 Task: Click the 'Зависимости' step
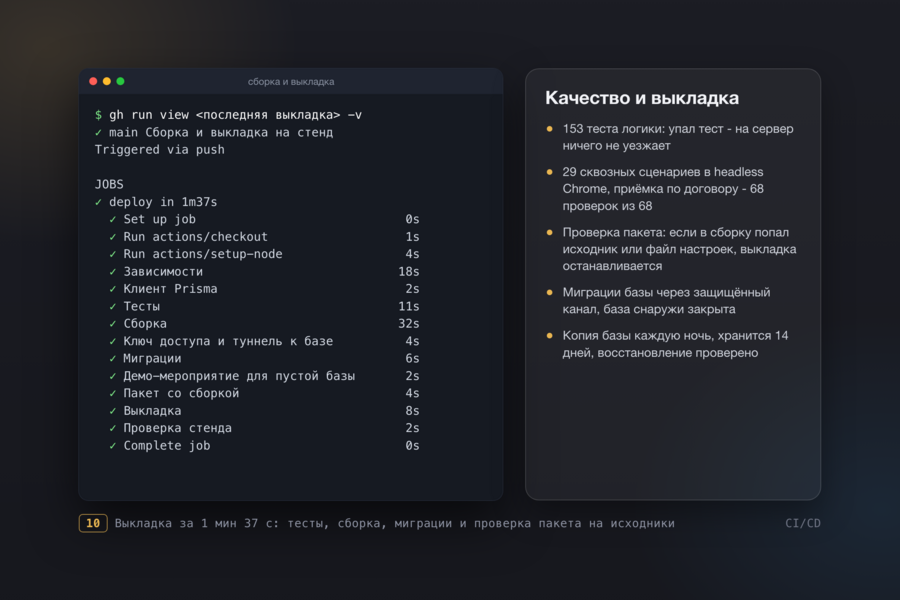click(264, 272)
